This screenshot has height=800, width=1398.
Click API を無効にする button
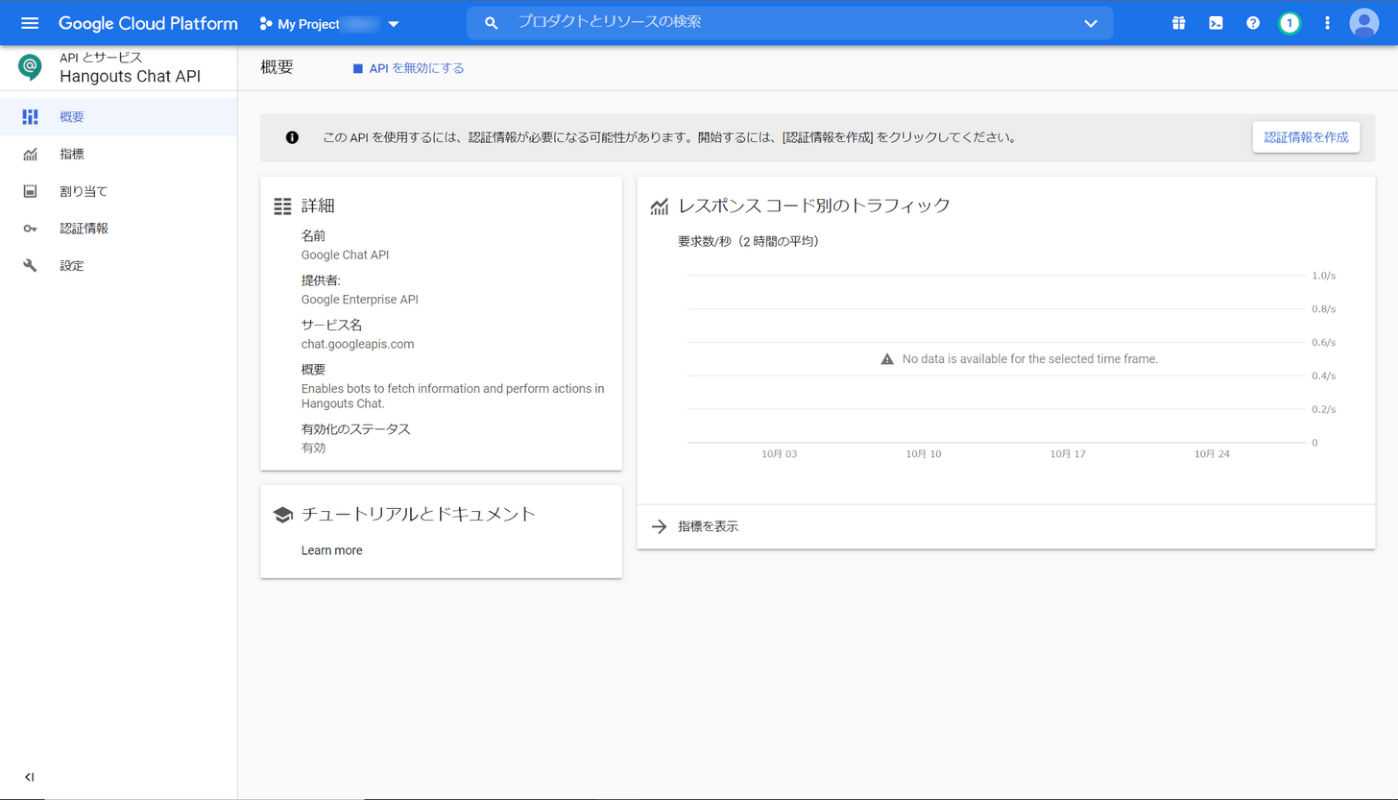pos(408,68)
